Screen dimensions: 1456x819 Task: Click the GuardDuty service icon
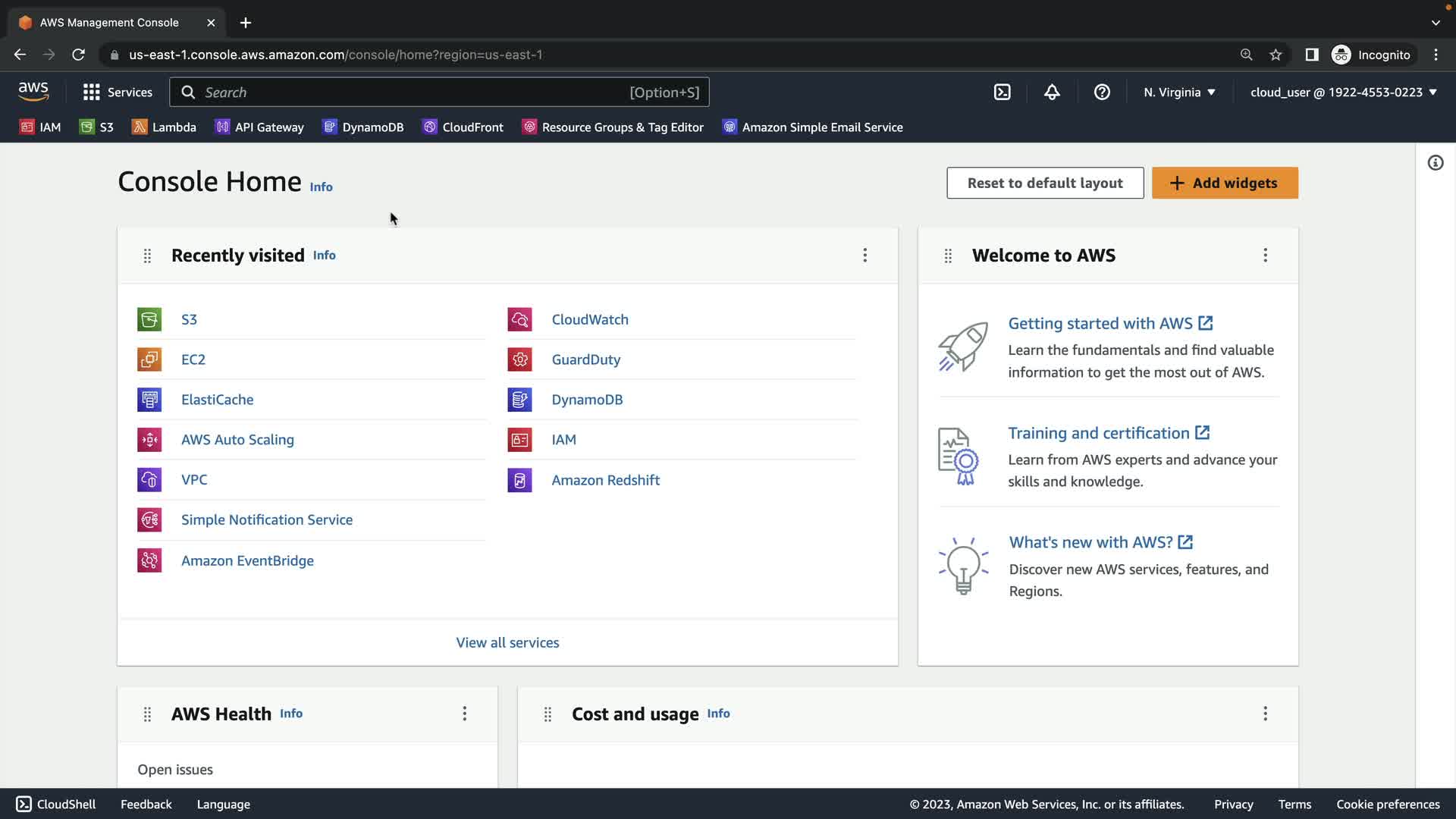tap(519, 359)
